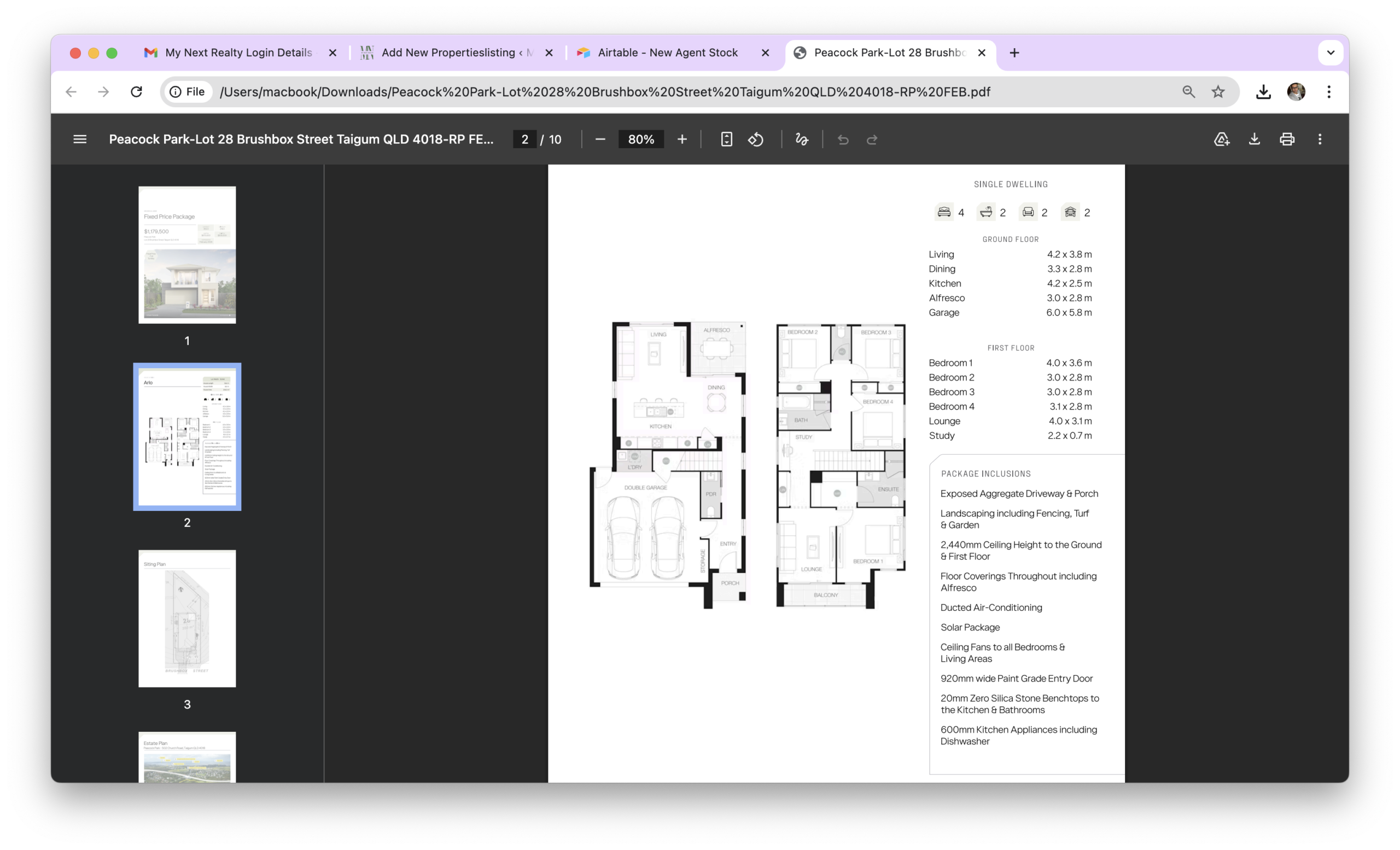Click the 80% zoom level field
1400x850 pixels.
coord(641,139)
